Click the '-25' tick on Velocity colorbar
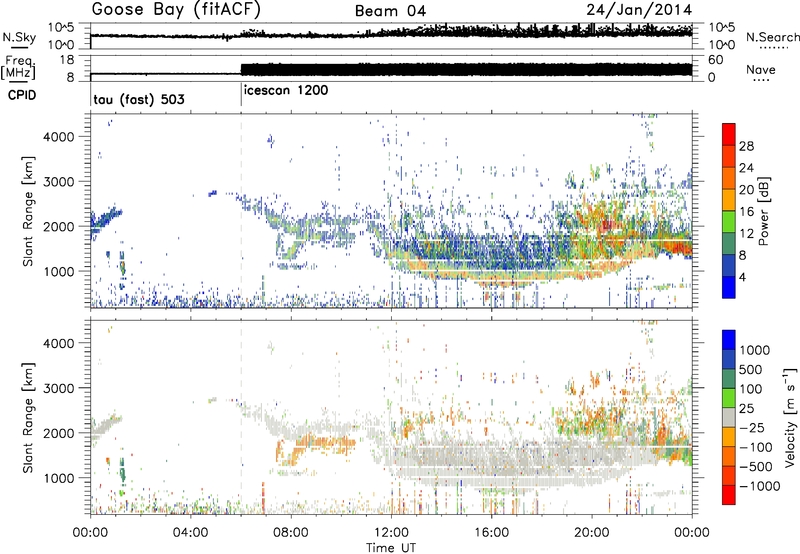Screen dimensions: 800x554 [753, 427]
